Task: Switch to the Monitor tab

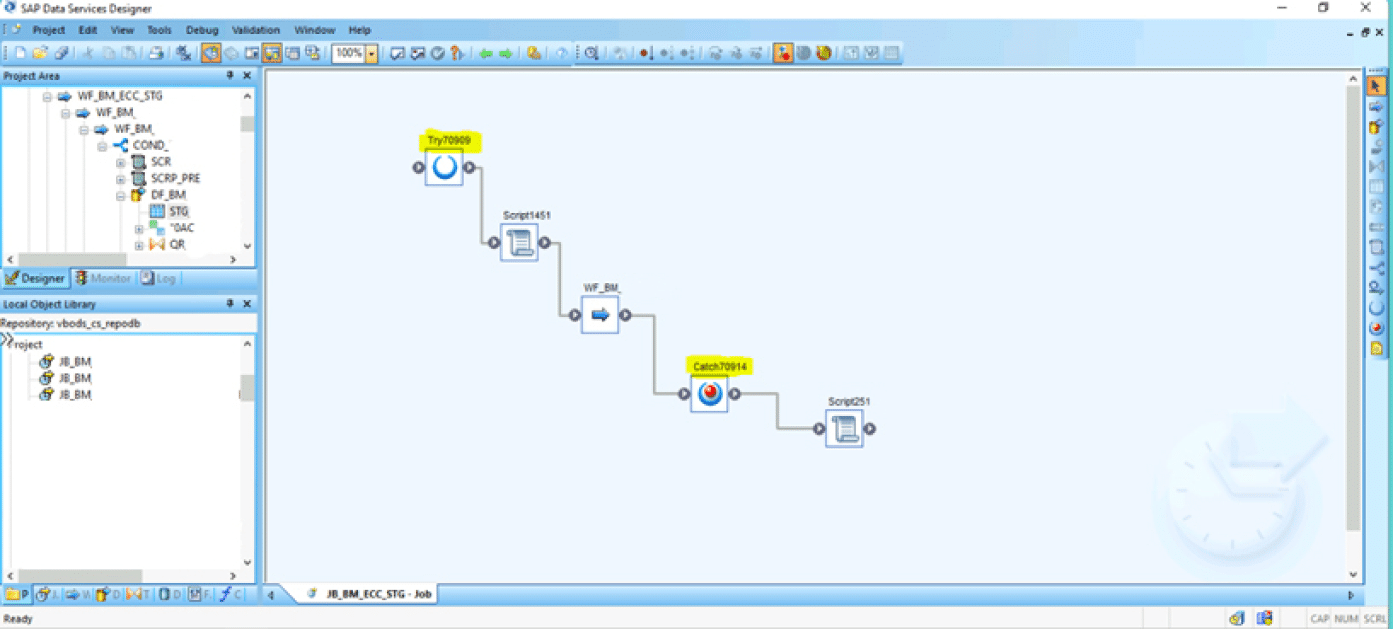Action: pos(103,278)
